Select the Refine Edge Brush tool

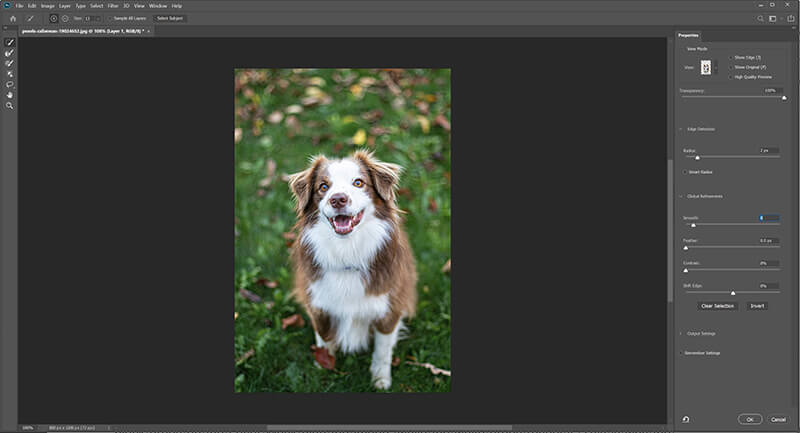pyautogui.click(x=10, y=53)
